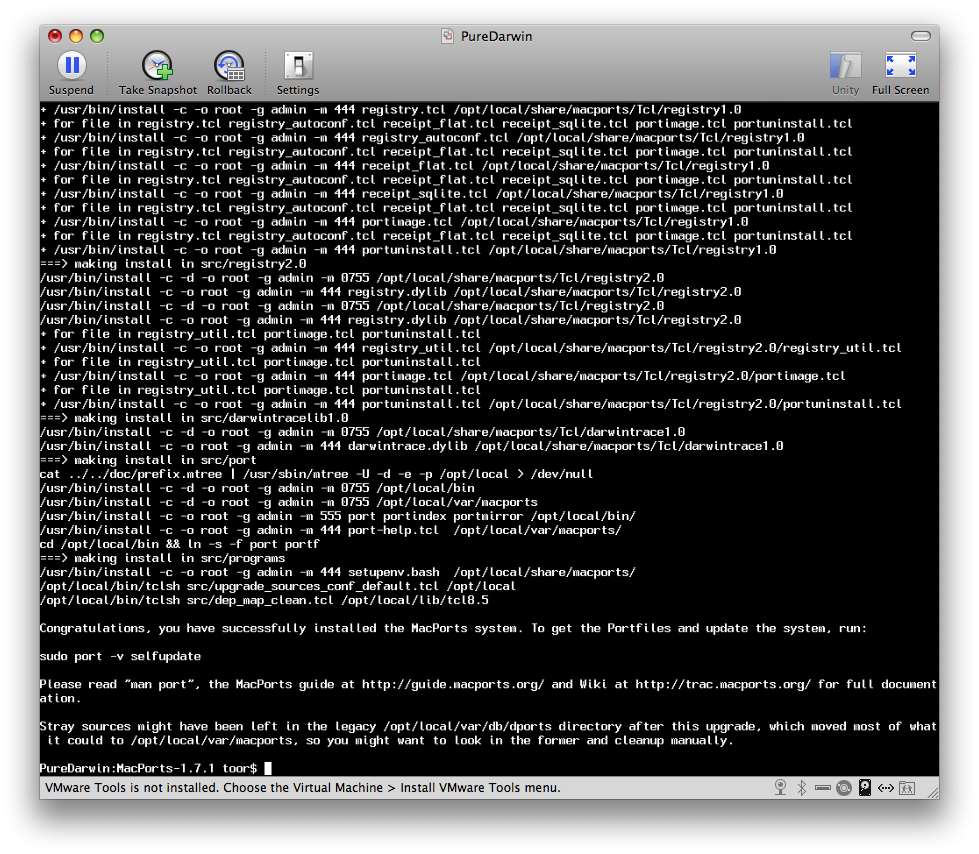Image resolution: width=979 pixels, height=854 pixels.
Task: Click the darwintrace.dylib install line
Action: 411,446
